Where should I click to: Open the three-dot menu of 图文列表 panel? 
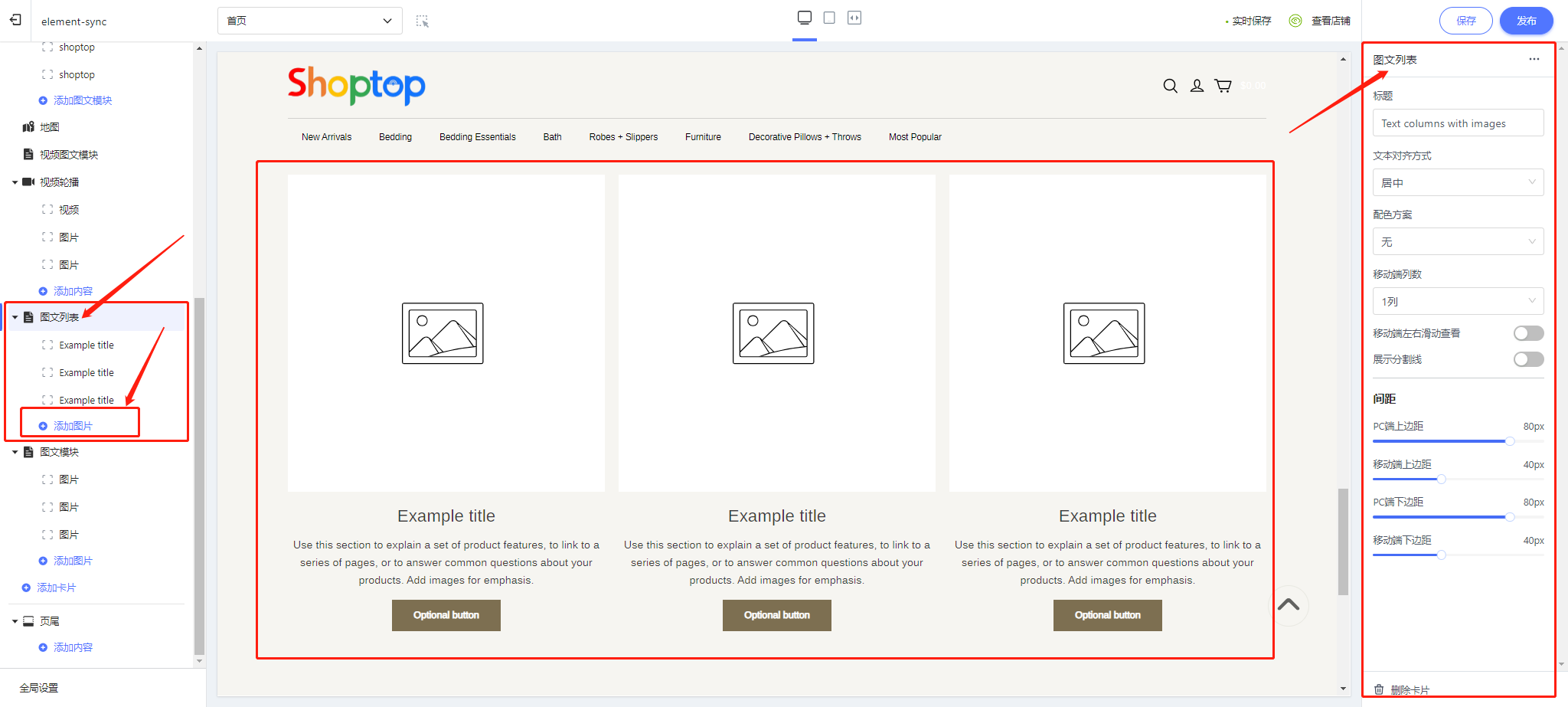[x=1534, y=59]
